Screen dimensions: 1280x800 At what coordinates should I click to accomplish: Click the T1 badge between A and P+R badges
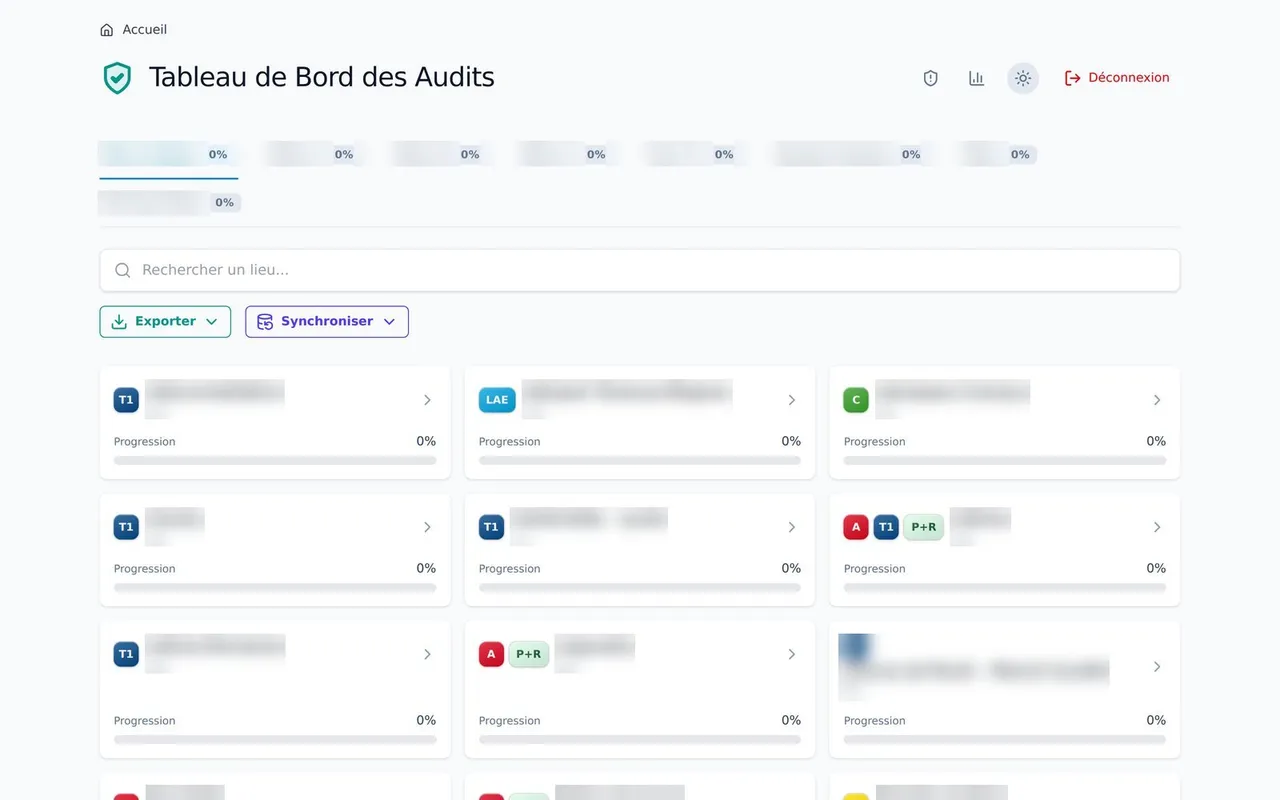click(x=886, y=527)
